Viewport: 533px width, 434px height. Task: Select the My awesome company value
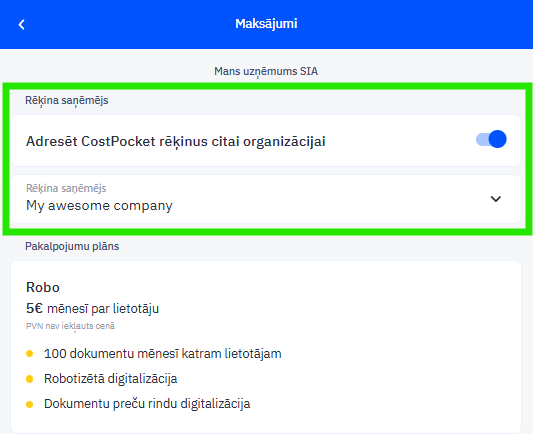[x=99, y=206]
